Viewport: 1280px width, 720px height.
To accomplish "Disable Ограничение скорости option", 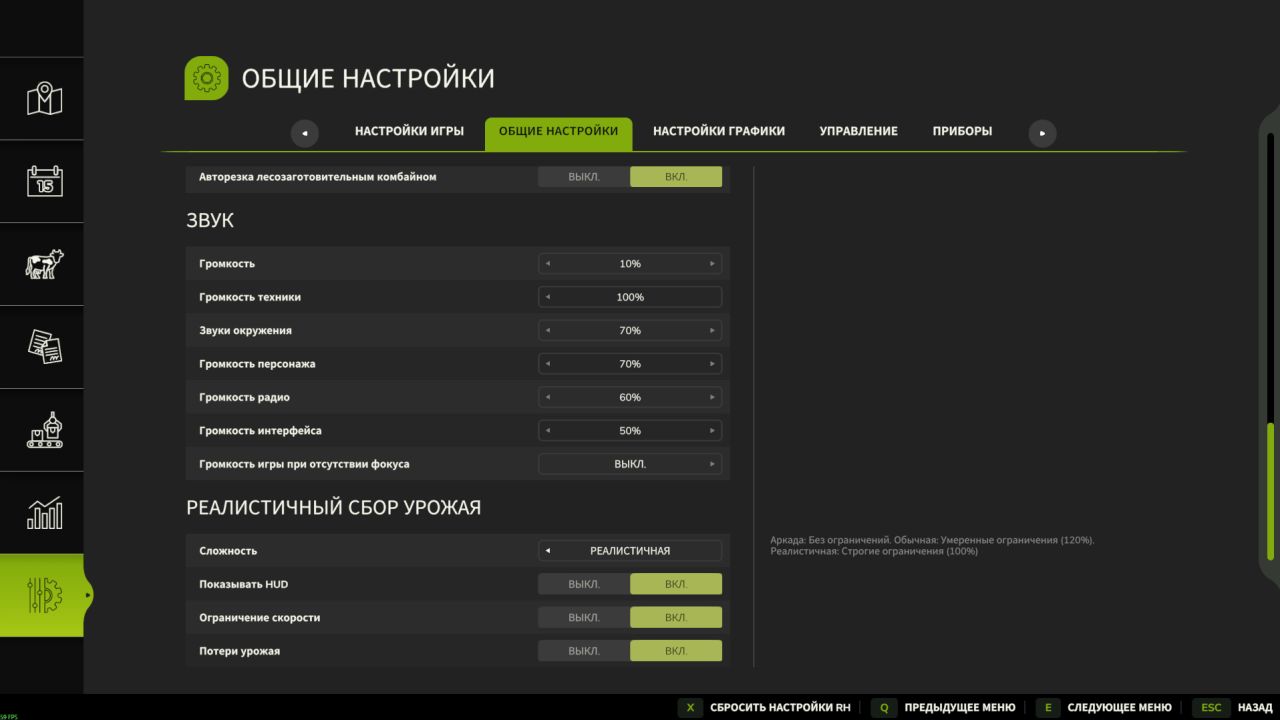I will tap(584, 618).
